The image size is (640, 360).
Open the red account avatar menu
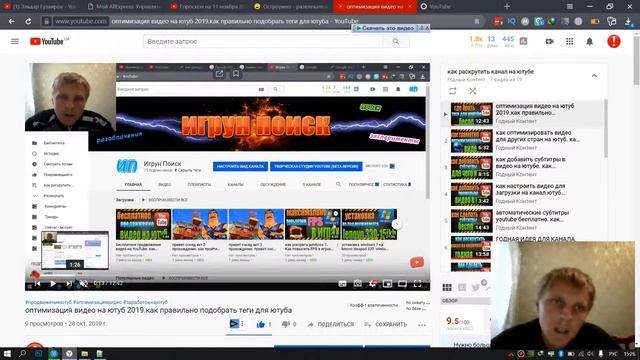click(x=613, y=41)
